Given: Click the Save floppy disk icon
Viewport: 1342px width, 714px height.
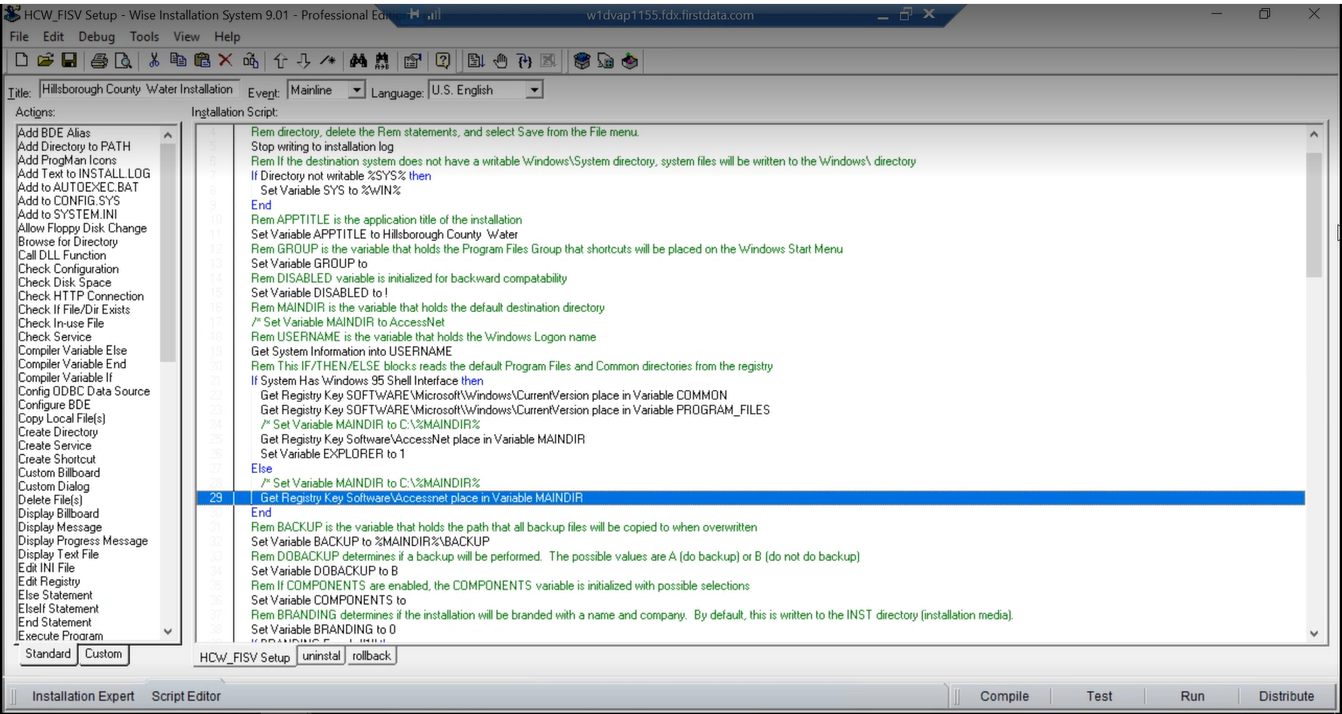Looking at the screenshot, I should click(x=69, y=61).
